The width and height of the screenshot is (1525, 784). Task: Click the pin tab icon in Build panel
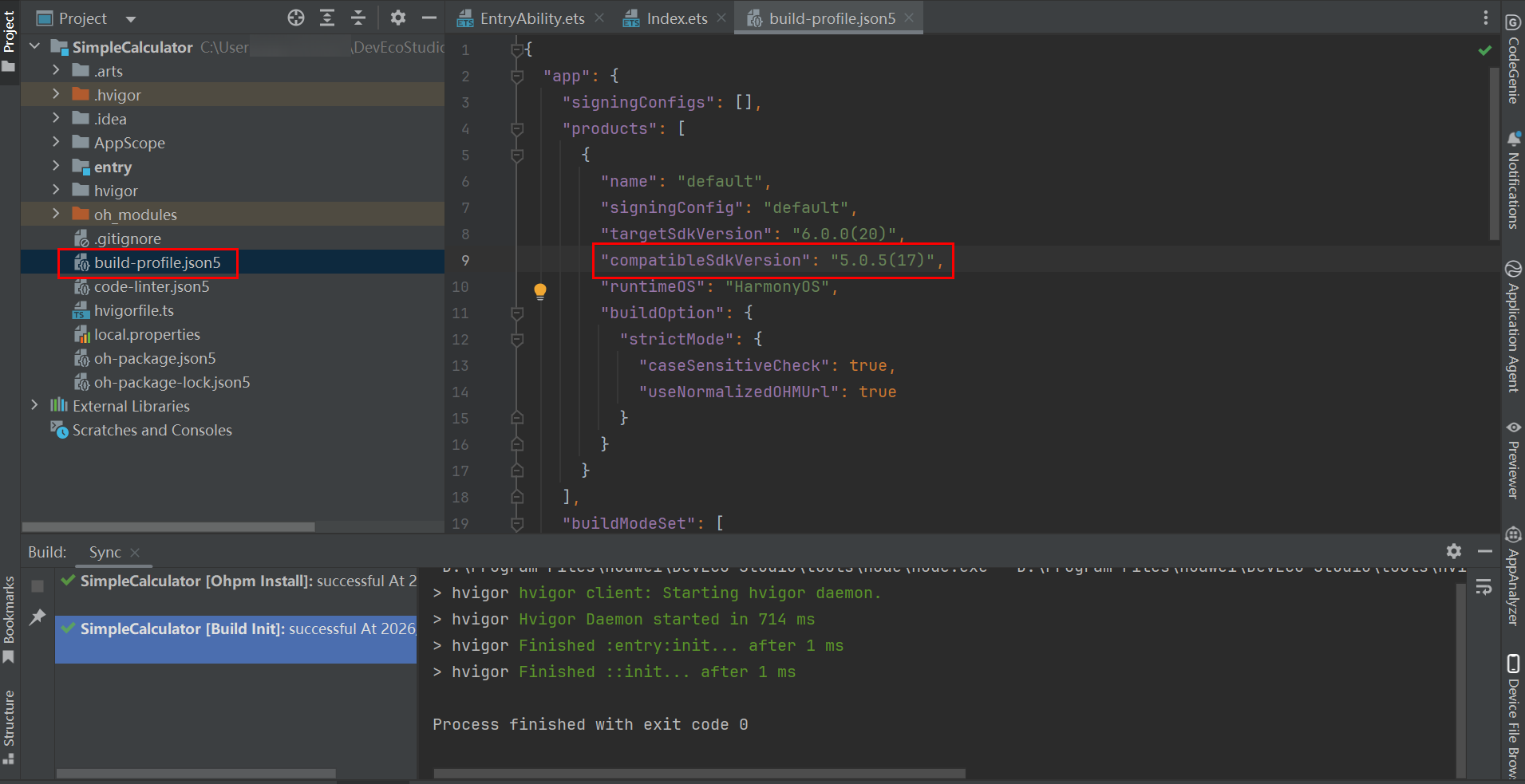coord(38,617)
